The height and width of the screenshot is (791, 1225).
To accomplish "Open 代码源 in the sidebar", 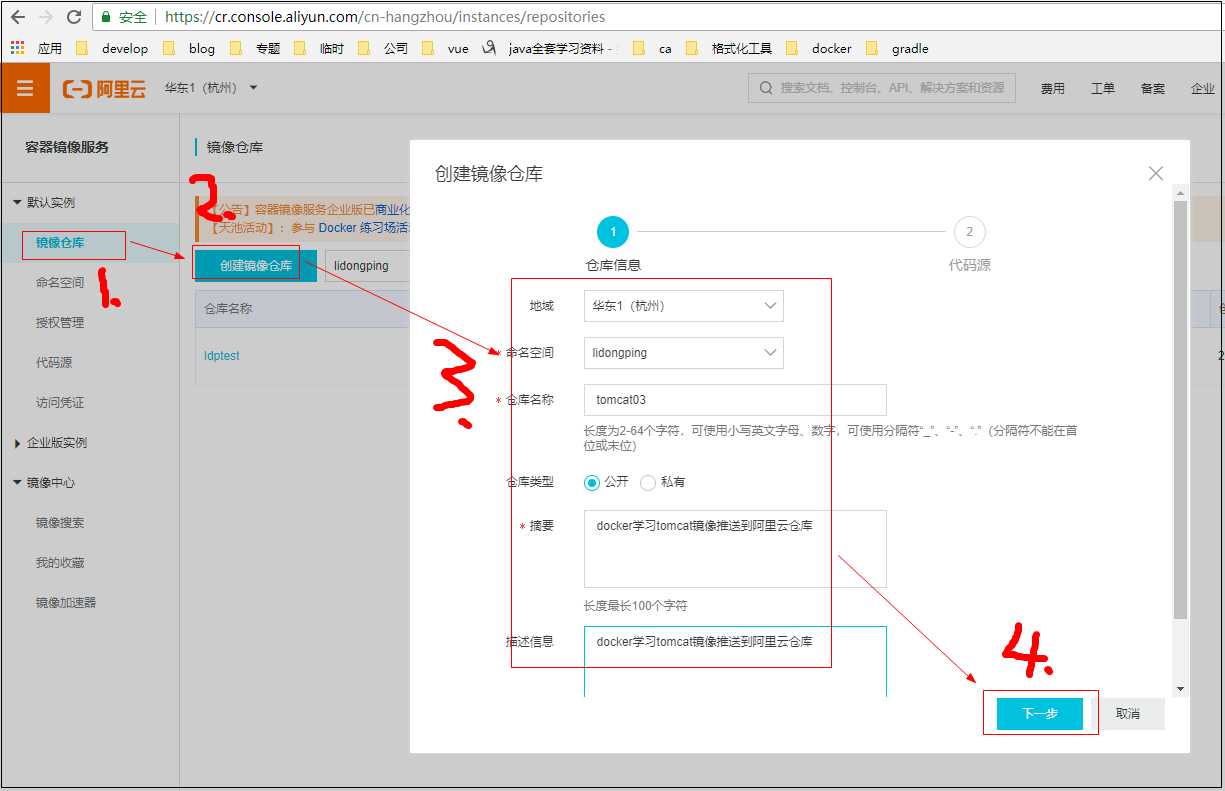I will tap(54, 363).
